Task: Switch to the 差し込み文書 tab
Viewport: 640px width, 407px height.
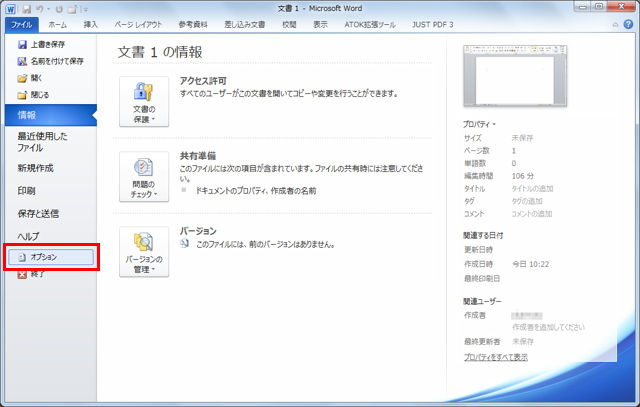Action: tap(245, 24)
